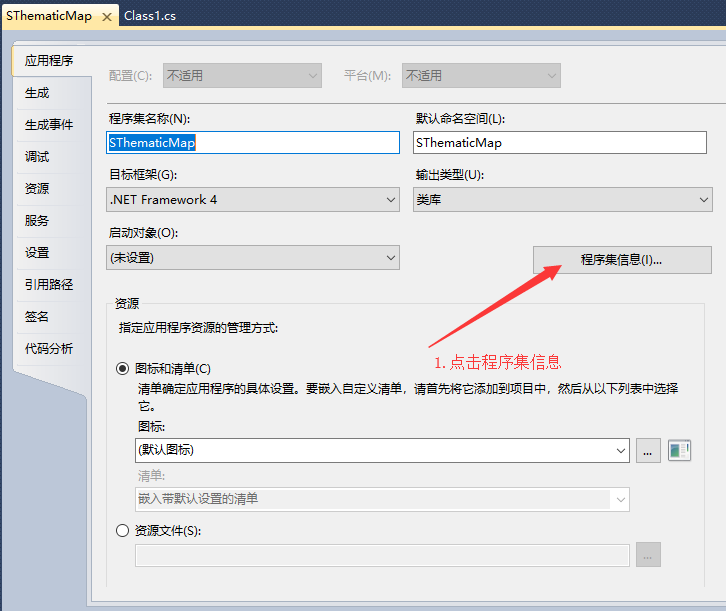Switch to the Class1.cs tab
726x611 pixels.
pyautogui.click(x=150, y=16)
